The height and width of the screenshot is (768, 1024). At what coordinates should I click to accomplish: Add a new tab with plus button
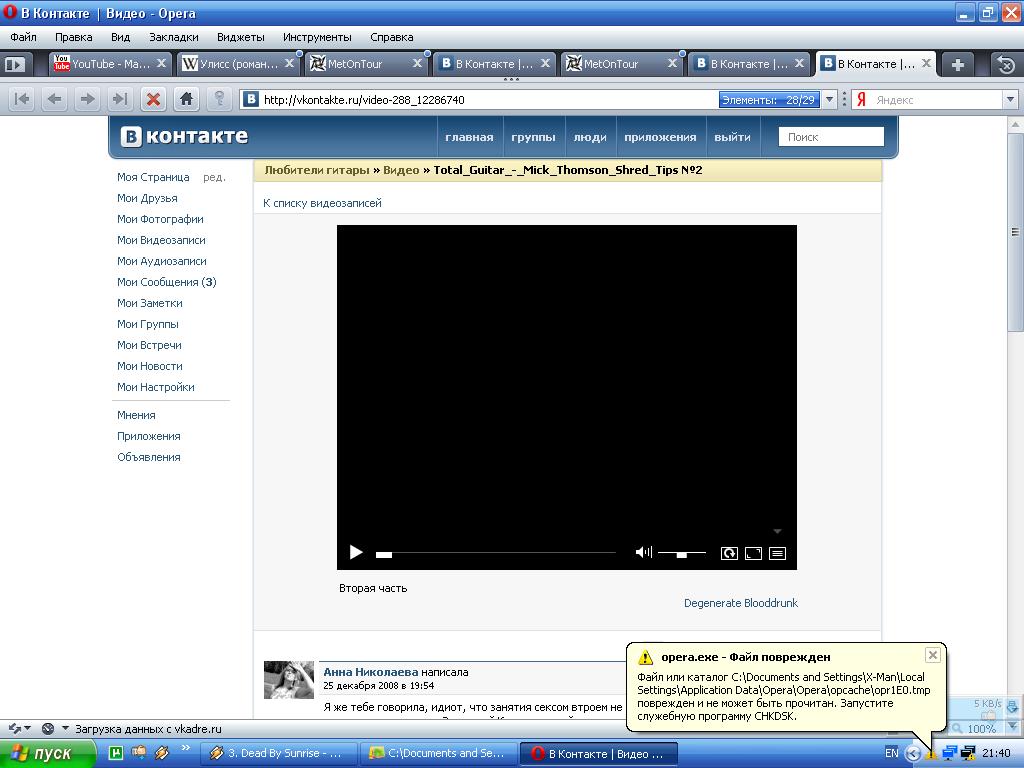point(957,64)
